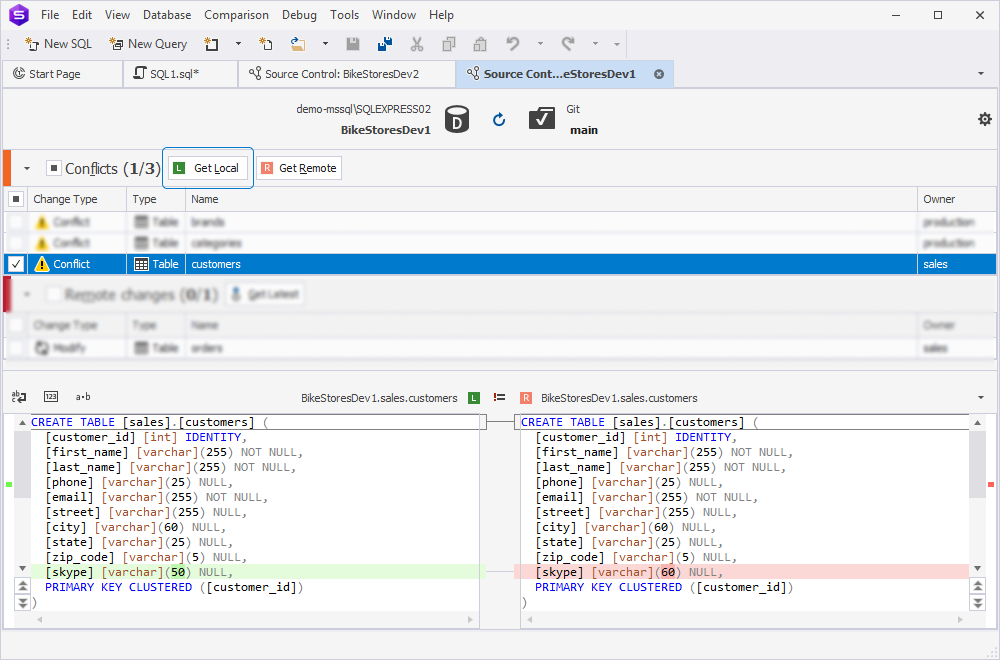Click the new object icon beside New Query
The image size is (1000, 660).
click(x=211, y=44)
